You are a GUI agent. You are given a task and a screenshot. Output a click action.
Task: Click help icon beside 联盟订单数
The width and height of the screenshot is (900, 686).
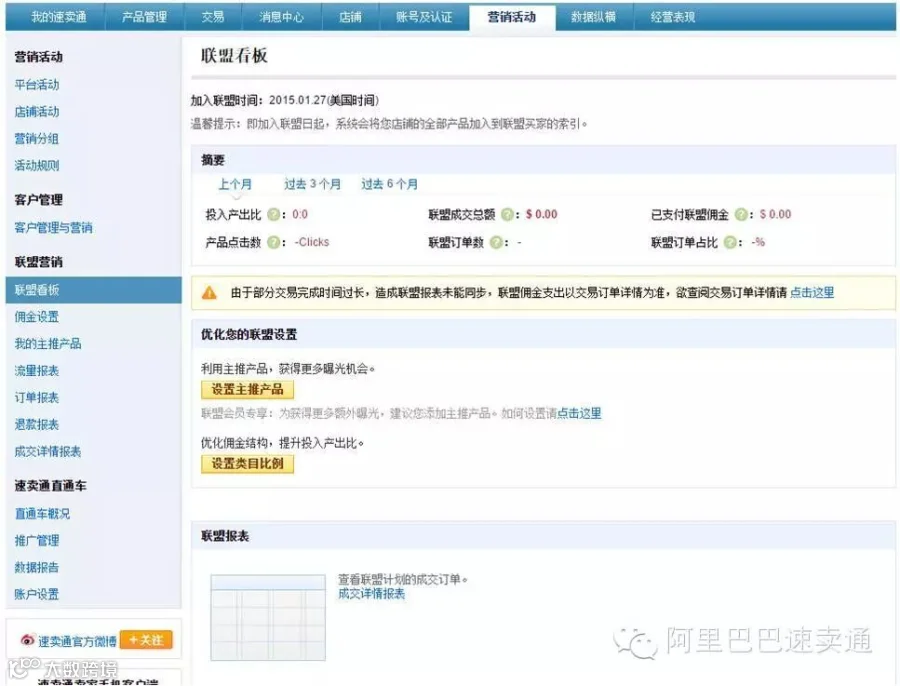pyautogui.click(x=496, y=242)
